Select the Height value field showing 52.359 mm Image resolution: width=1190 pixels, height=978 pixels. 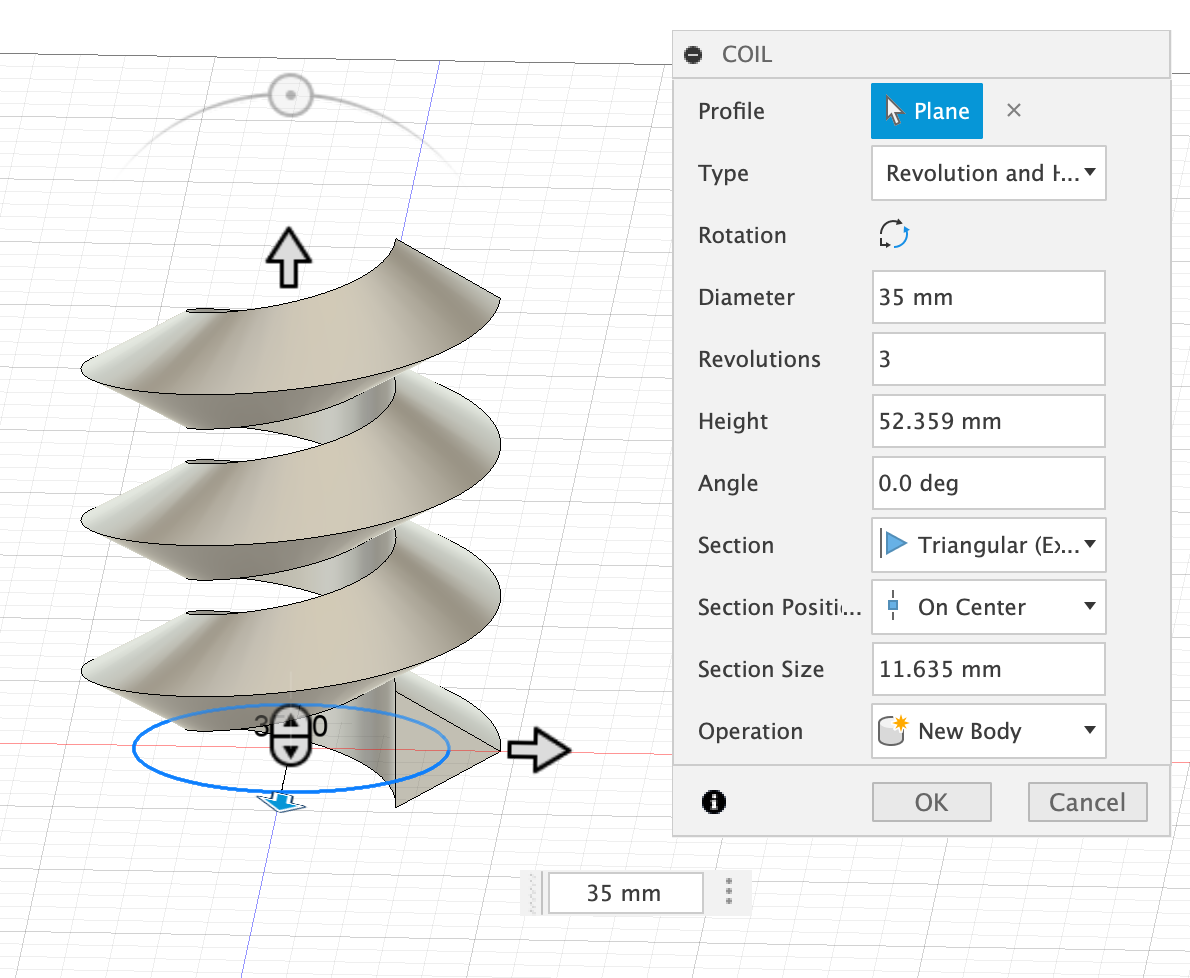[x=988, y=421]
